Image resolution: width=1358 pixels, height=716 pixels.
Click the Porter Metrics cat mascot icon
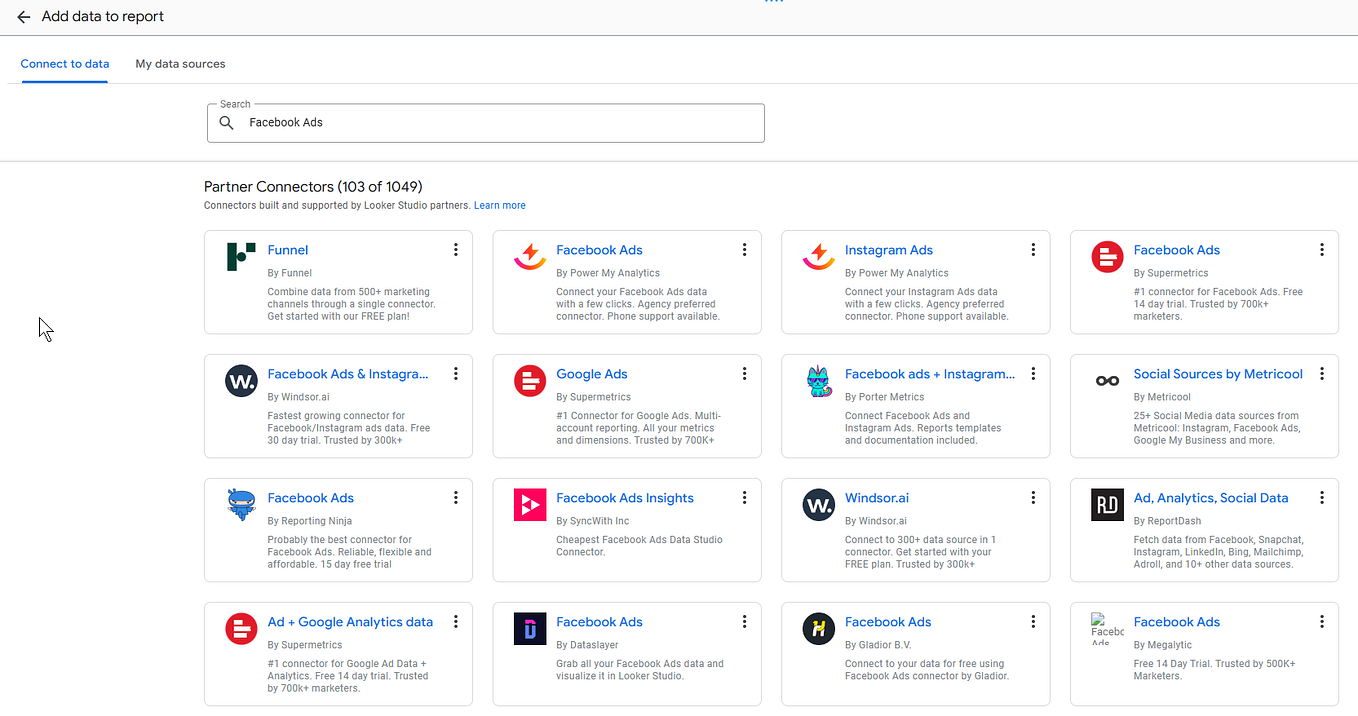818,381
